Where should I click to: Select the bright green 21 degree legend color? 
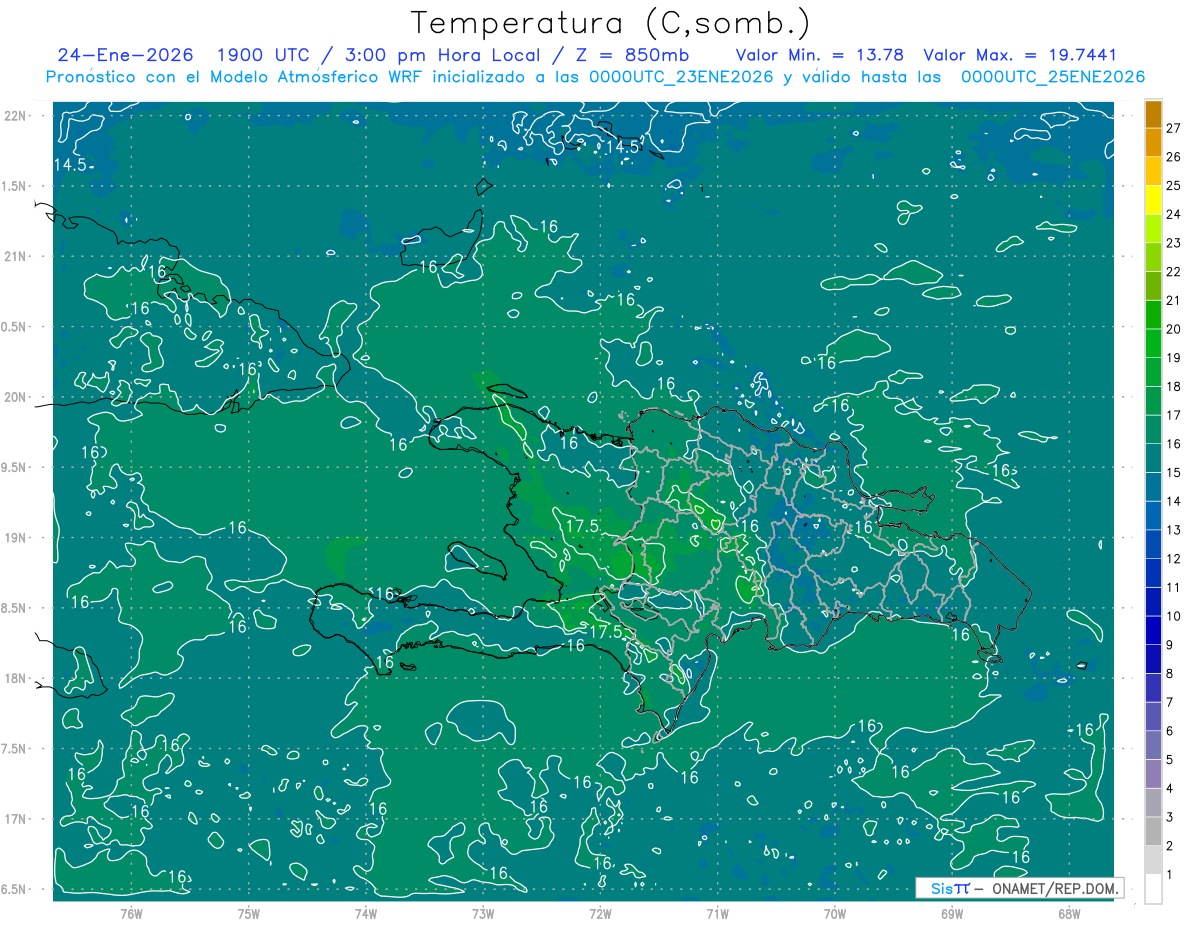click(1153, 286)
